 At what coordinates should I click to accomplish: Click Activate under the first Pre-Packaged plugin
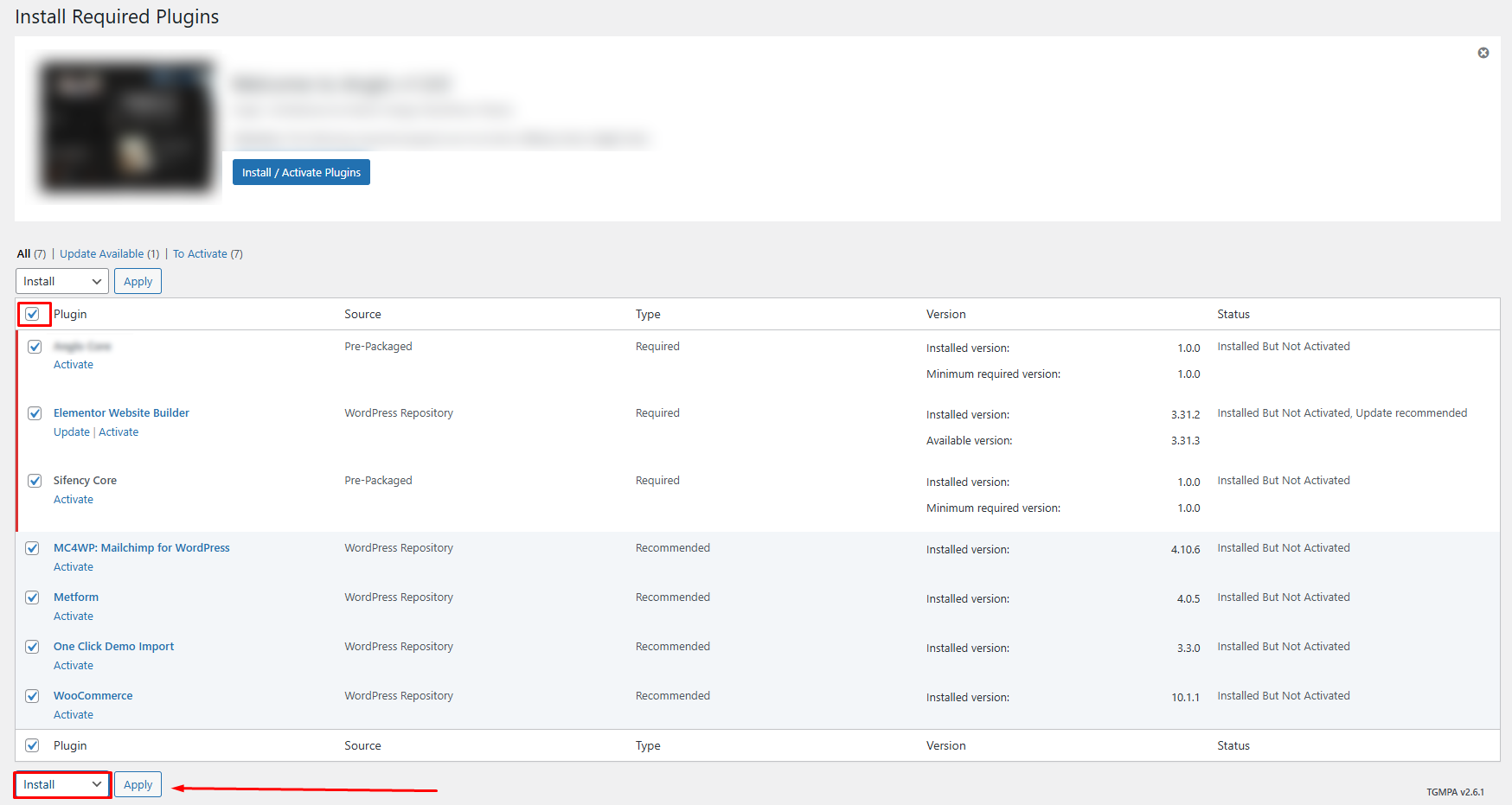pyautogui.click(x=74, y=365)
